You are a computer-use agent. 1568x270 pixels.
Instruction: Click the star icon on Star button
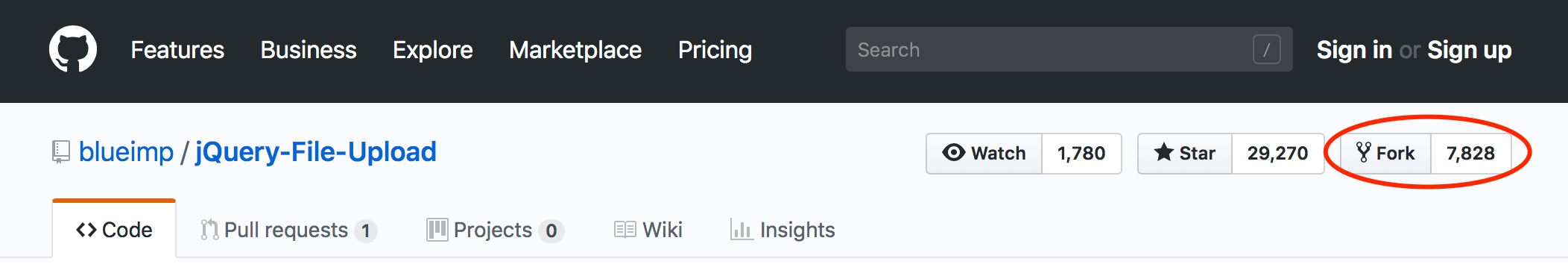(x=1163, y=152)
